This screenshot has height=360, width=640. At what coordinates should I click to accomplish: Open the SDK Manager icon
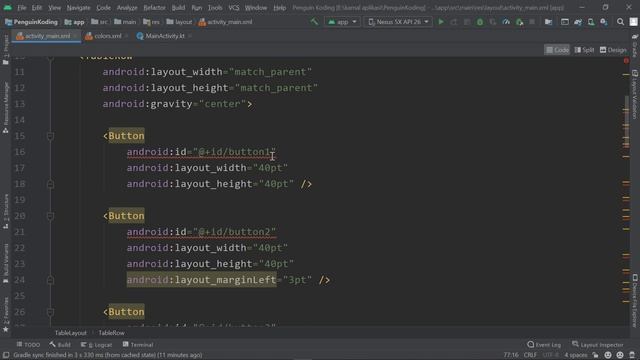point(604,22)
